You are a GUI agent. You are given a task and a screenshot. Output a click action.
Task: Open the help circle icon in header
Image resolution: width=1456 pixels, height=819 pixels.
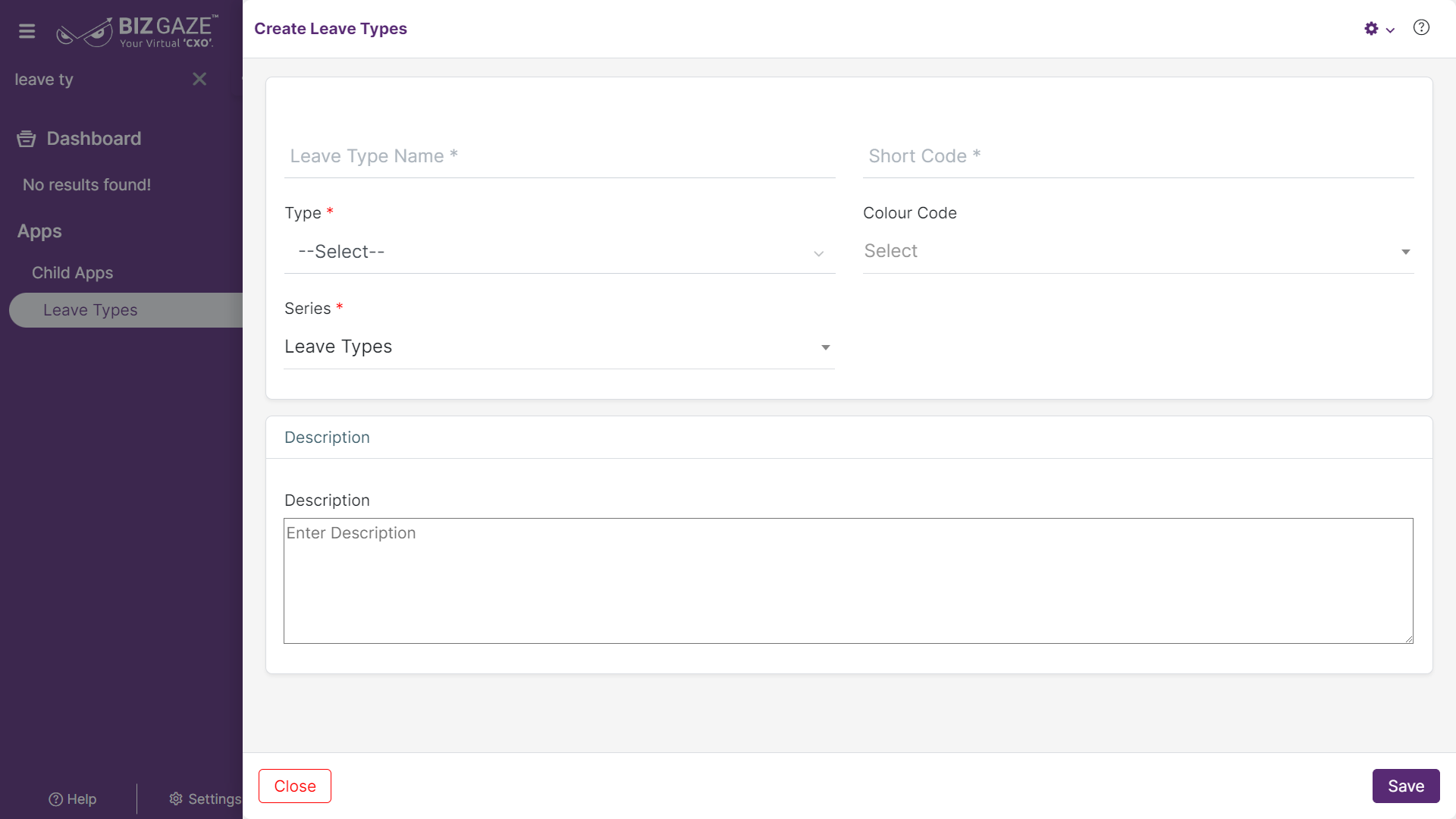pos(1422,28)
